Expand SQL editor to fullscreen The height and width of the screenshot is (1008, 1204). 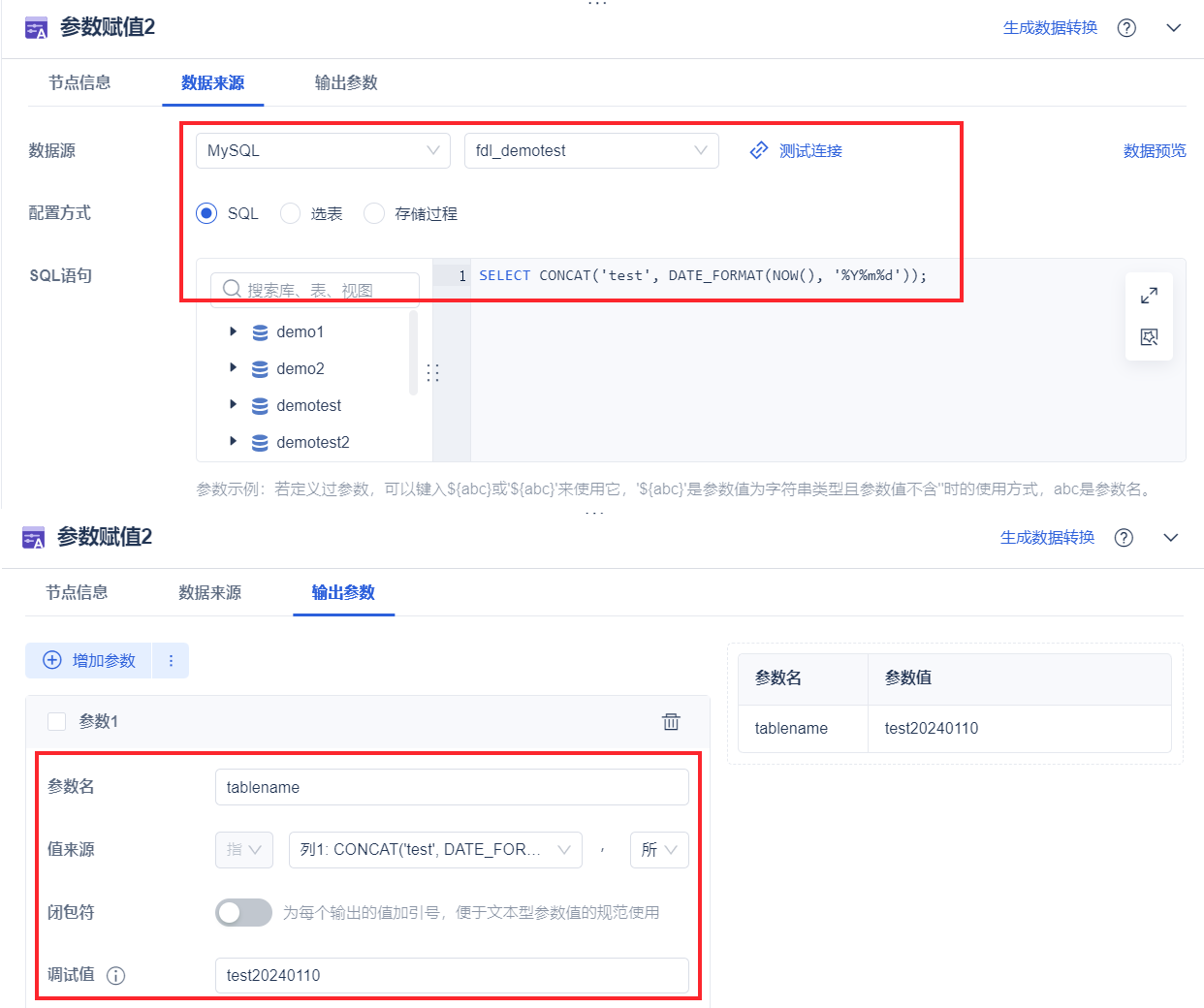(x=1150, y=296)
